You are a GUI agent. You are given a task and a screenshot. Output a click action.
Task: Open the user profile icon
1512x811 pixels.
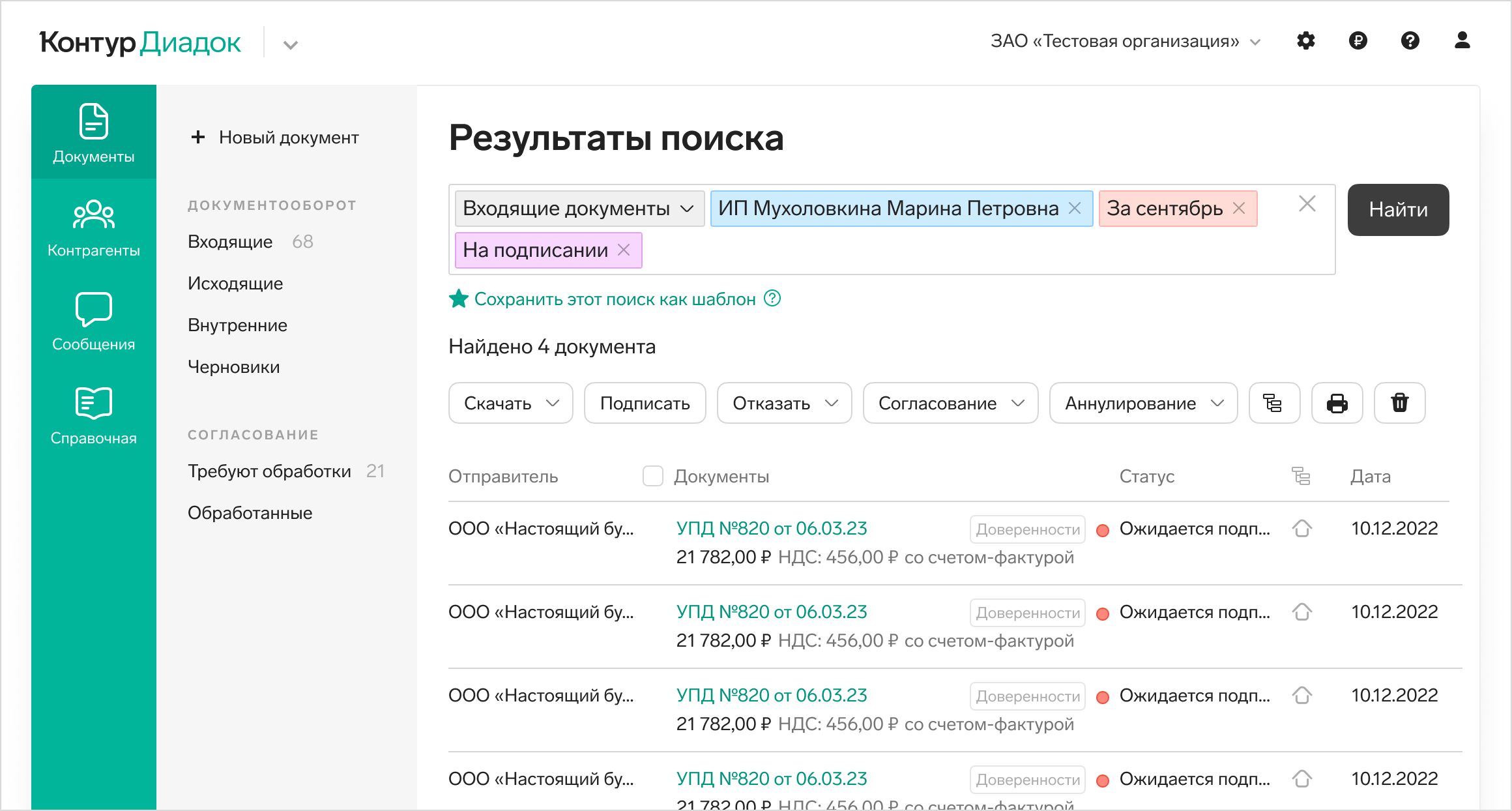(x=1462, y=41)
